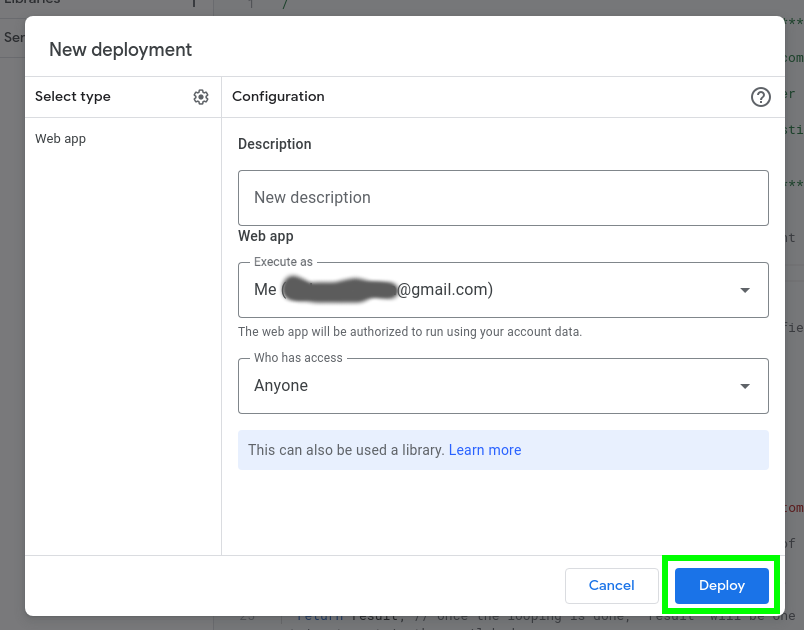
Task: Click the New deployment title
Action: click(120, 50)
